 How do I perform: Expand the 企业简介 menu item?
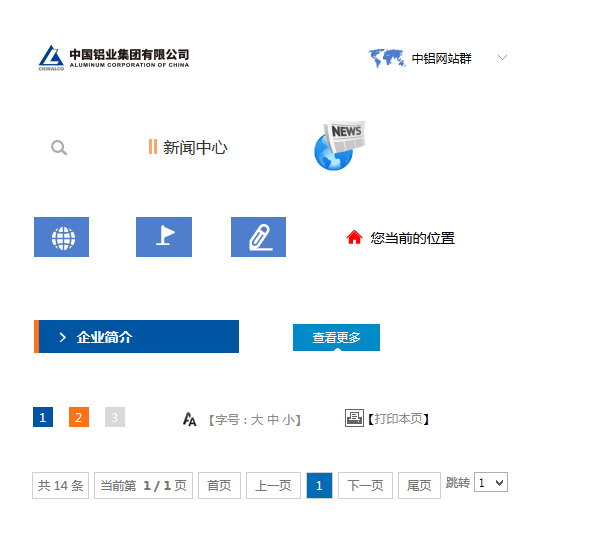138,337
